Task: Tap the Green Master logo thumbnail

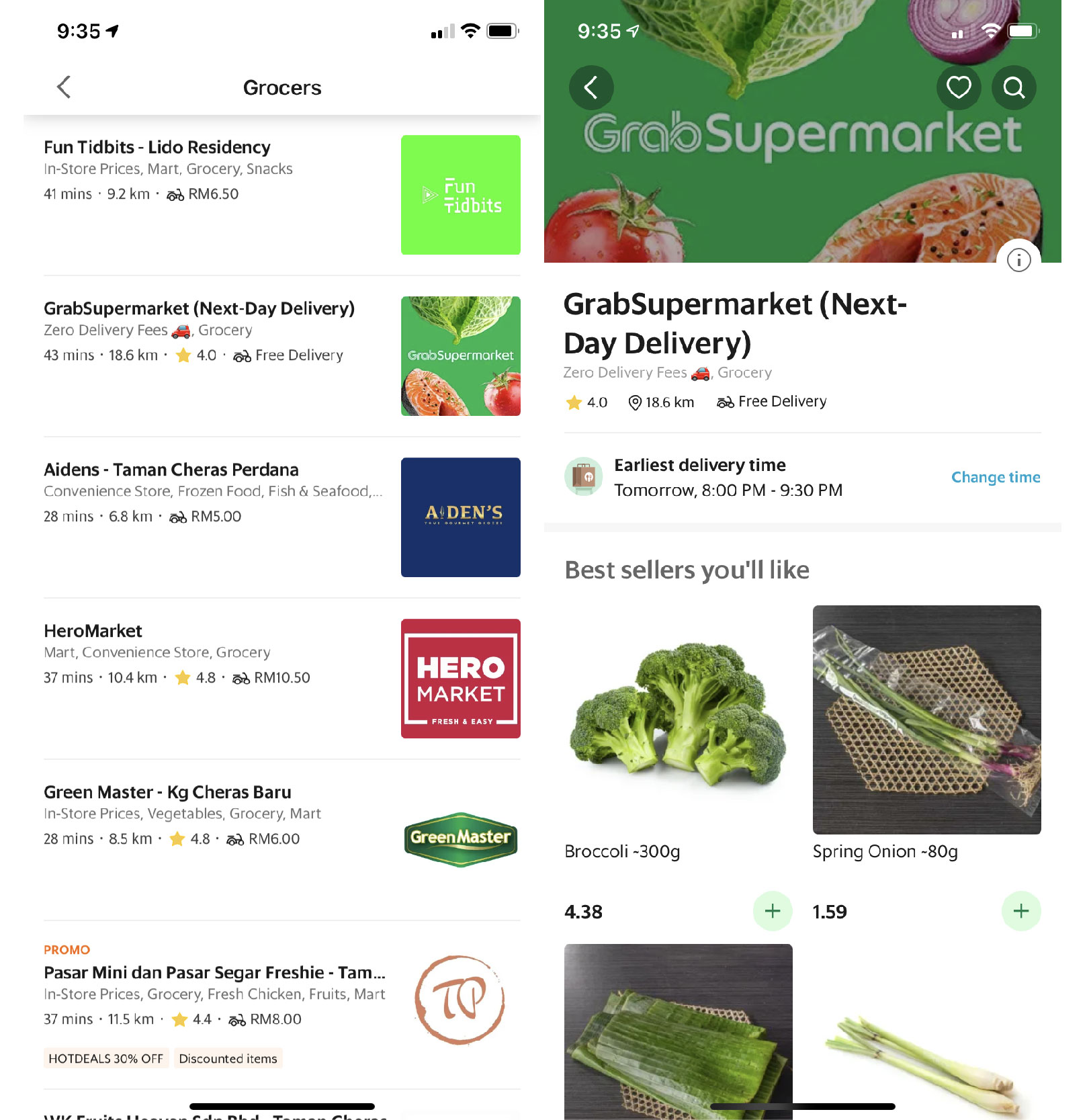Action: pyautogui.click(x=461, y=840)
